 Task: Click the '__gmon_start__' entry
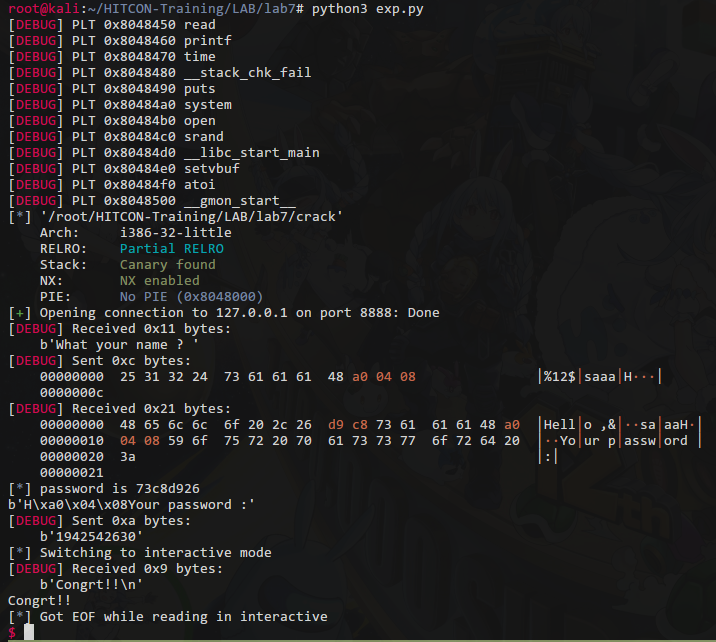click(240, 200)
